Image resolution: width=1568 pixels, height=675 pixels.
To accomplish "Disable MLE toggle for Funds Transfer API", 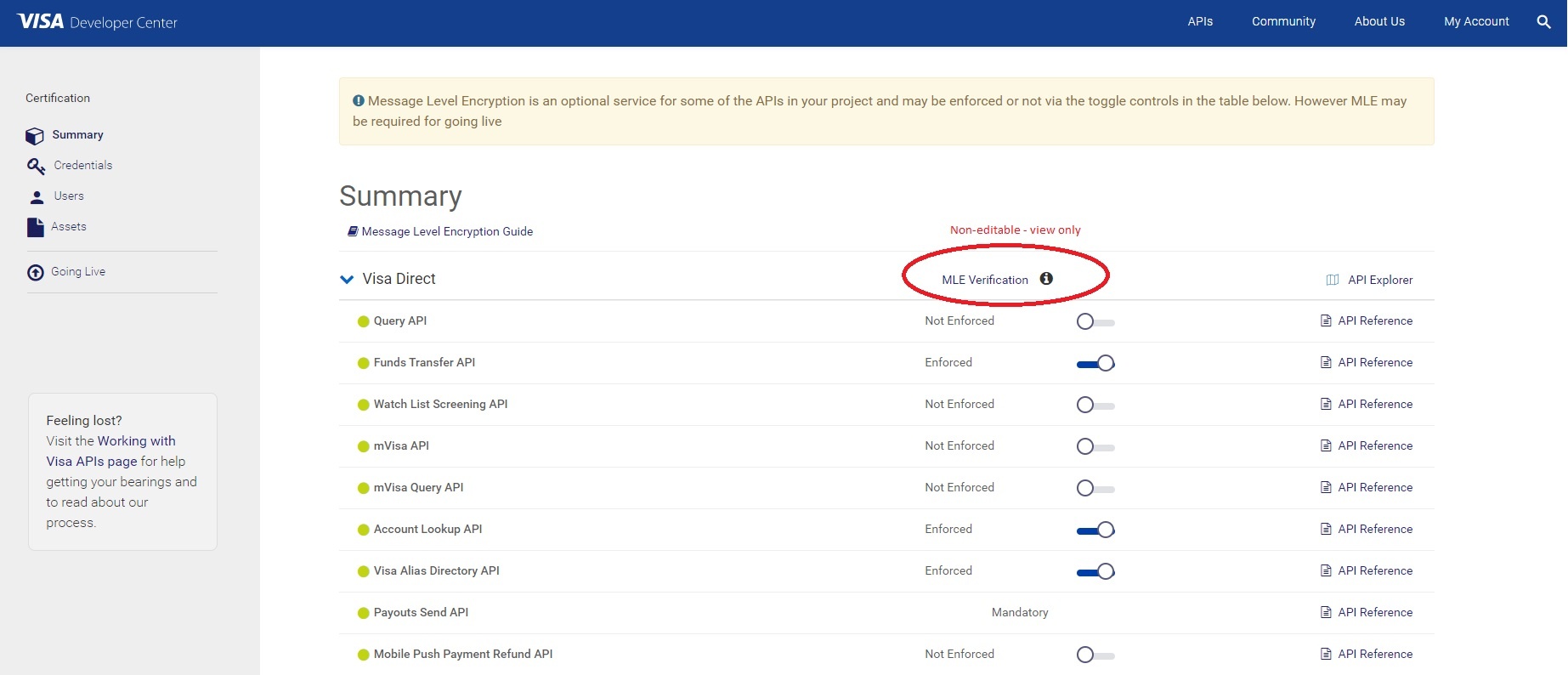I will pyautogui.click(x=1095, y=364).
